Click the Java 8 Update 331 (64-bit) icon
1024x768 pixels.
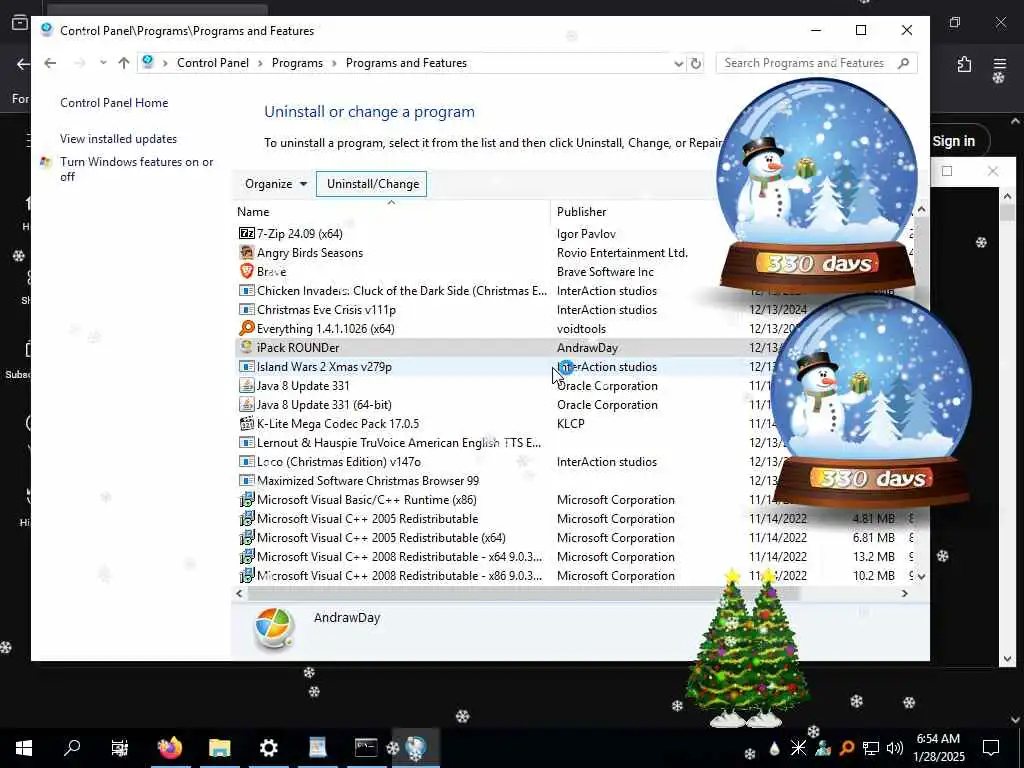click(x=246, y=404)
